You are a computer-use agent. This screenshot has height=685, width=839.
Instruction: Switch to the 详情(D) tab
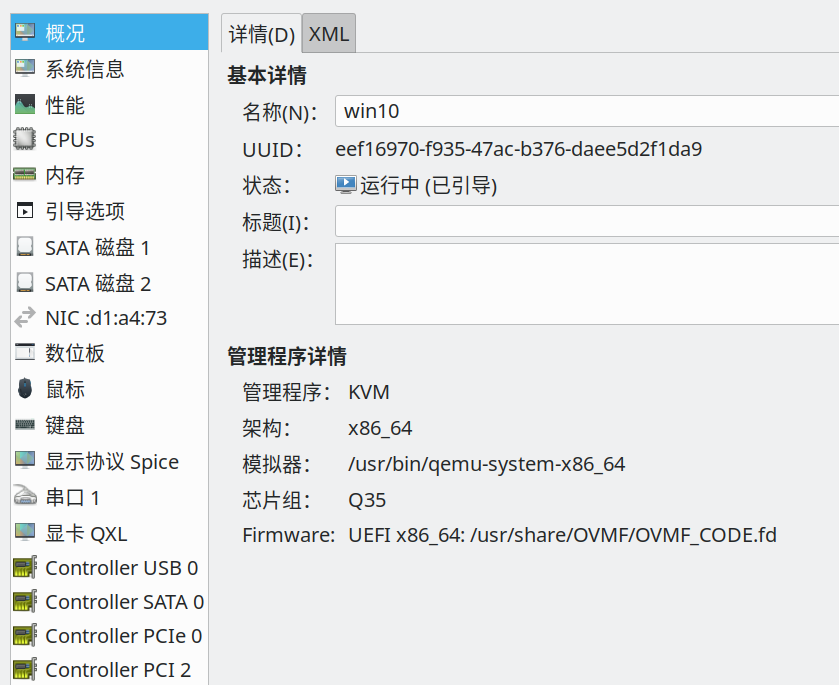click(x=262, y=34)
